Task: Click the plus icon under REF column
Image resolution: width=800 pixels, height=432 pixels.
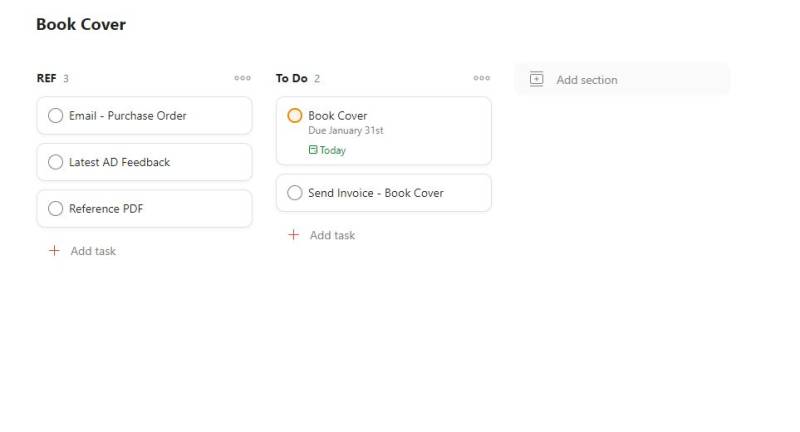Action: point(54,251)
